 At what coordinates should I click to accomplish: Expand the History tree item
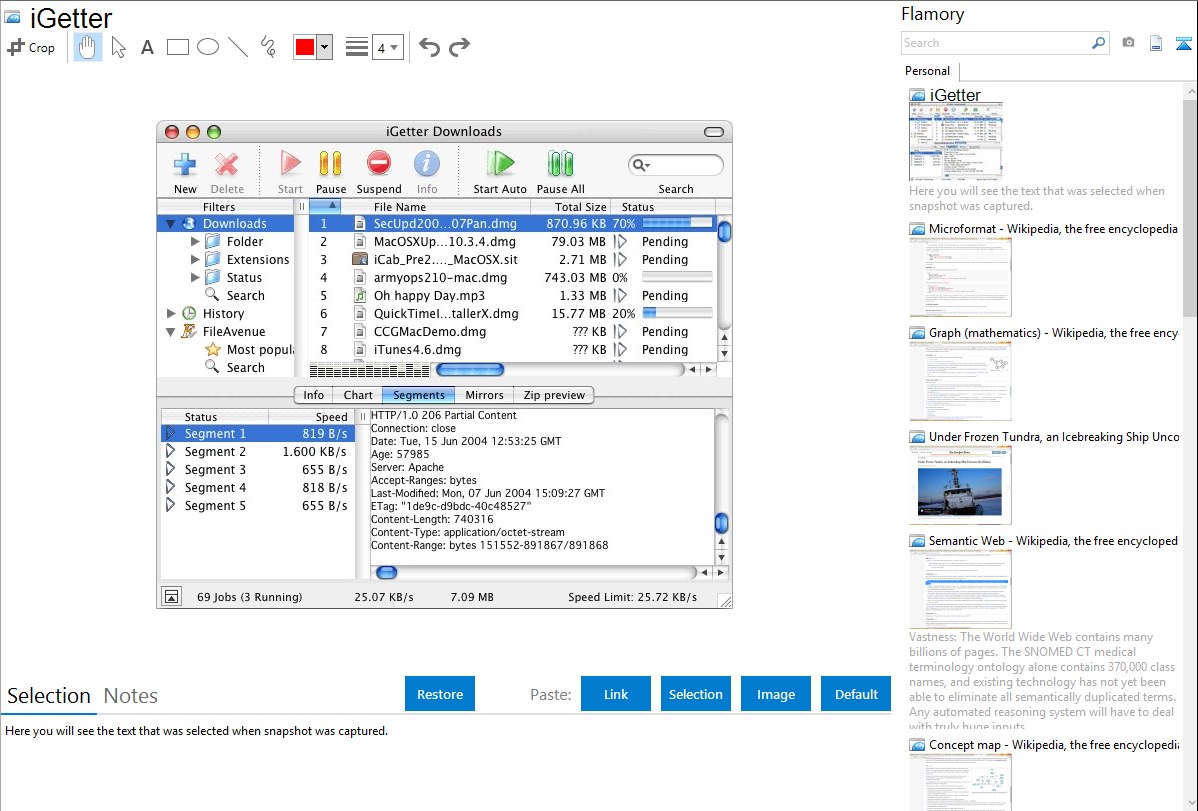170,313
